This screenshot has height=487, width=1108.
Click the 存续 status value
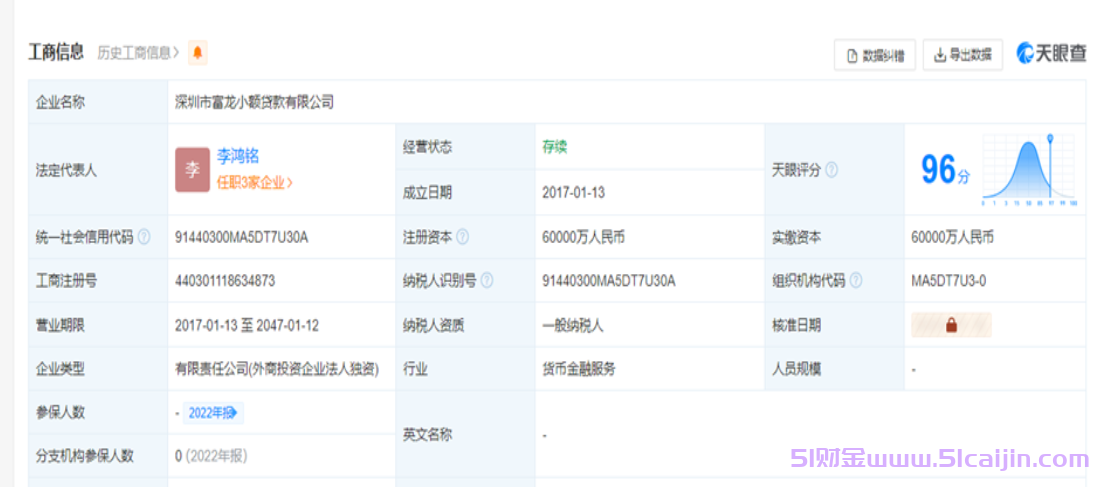[555, 147]
